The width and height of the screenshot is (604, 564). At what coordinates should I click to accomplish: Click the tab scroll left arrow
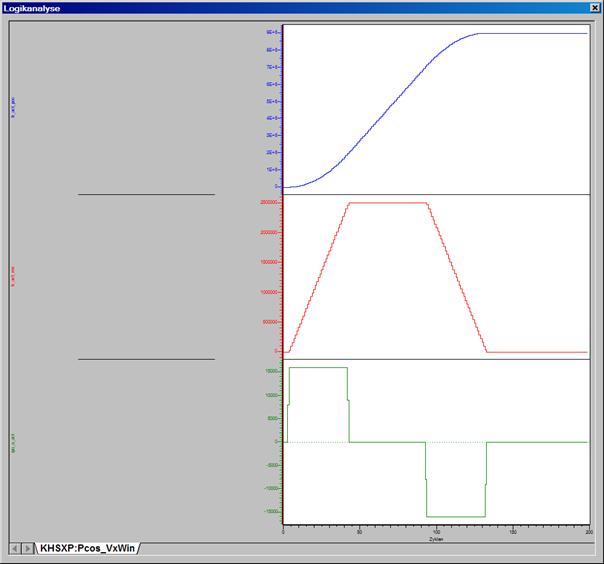15,548
